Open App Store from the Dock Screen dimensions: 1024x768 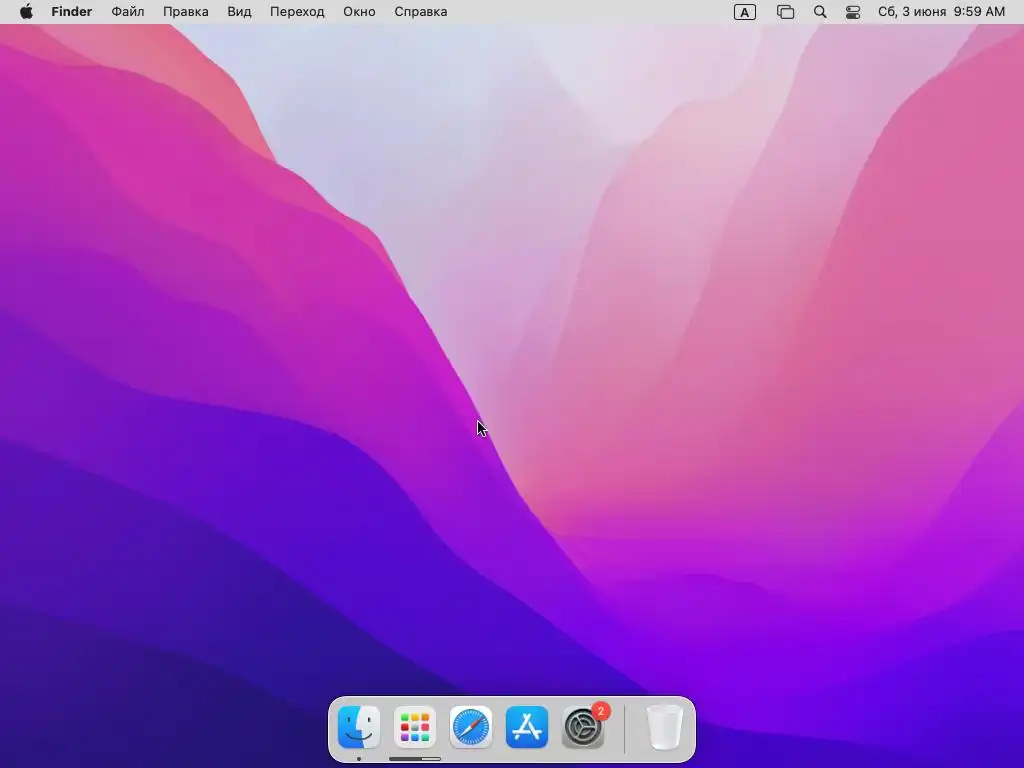pyautogui.click(x=527, y=727)
